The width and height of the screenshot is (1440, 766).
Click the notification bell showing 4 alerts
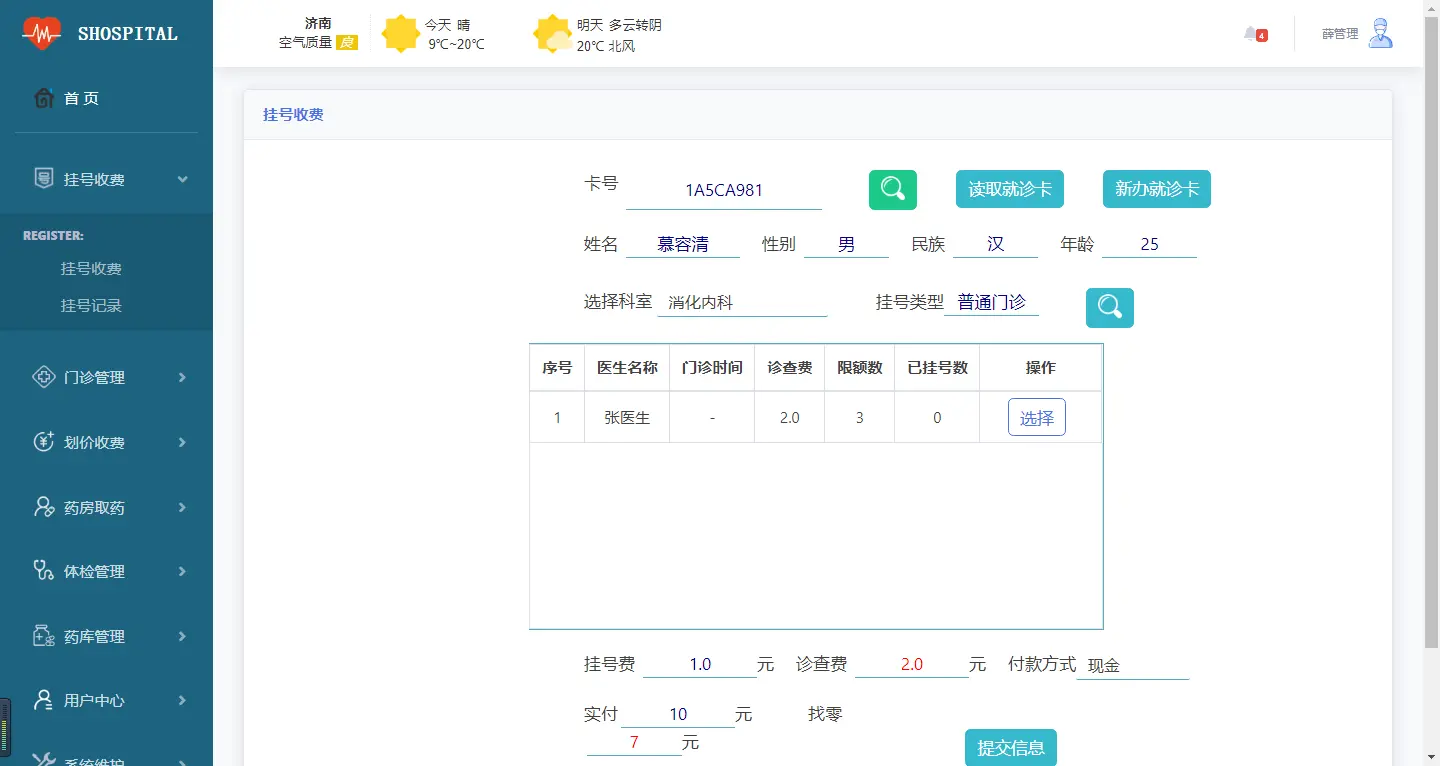click(x=1251, y=33)
